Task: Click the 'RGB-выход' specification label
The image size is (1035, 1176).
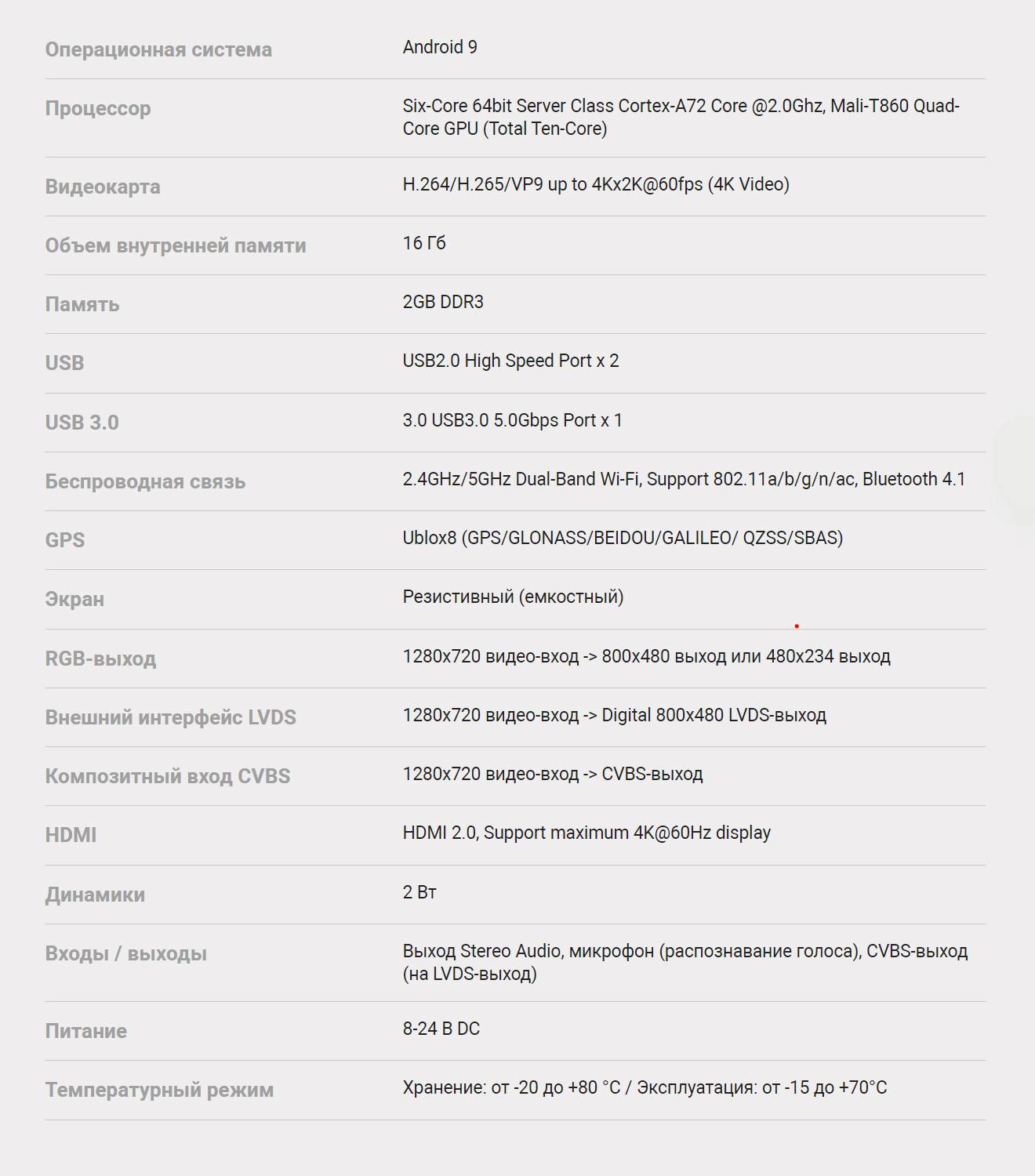Action: [x=100, y=659]
